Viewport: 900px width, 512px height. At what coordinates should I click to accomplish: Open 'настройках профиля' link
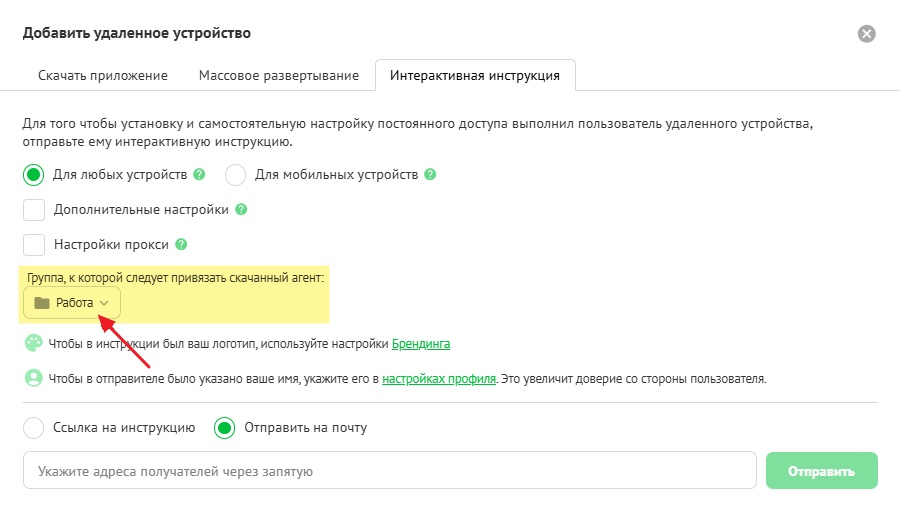[439, 380]
